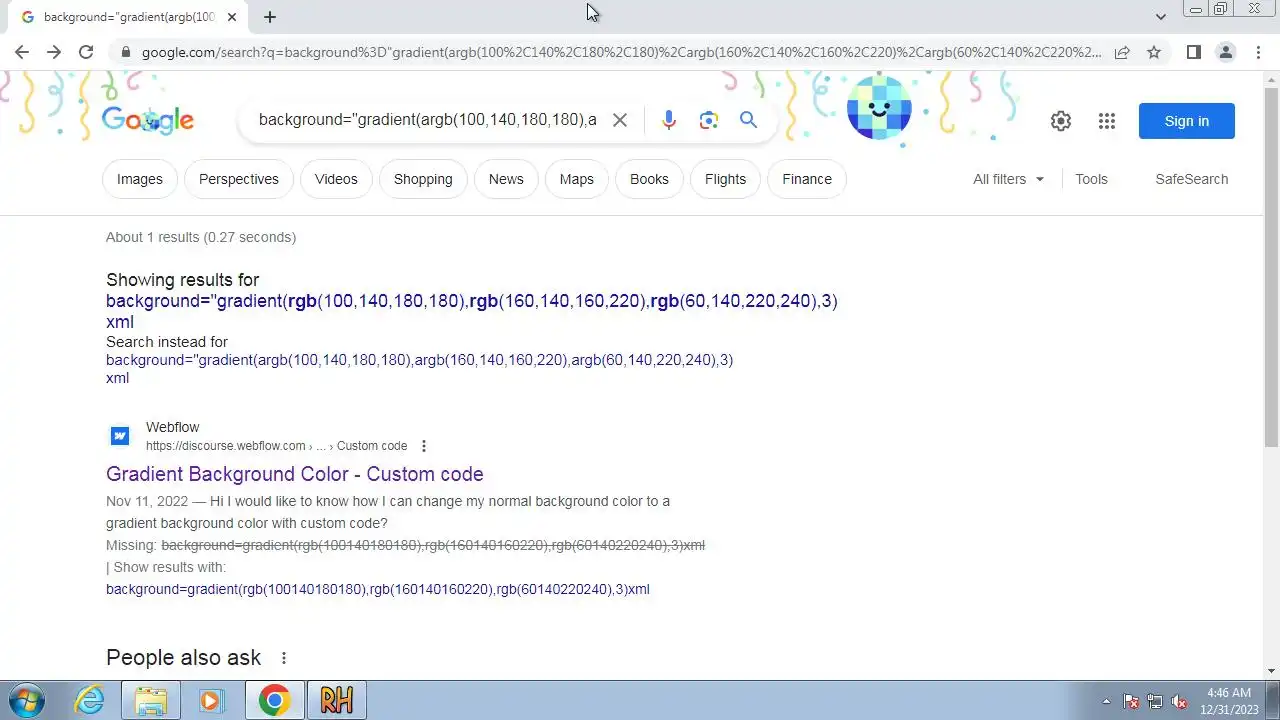Open the muted volume tray icon
Screen dimensions: 1280x720
click(1180, 701)
